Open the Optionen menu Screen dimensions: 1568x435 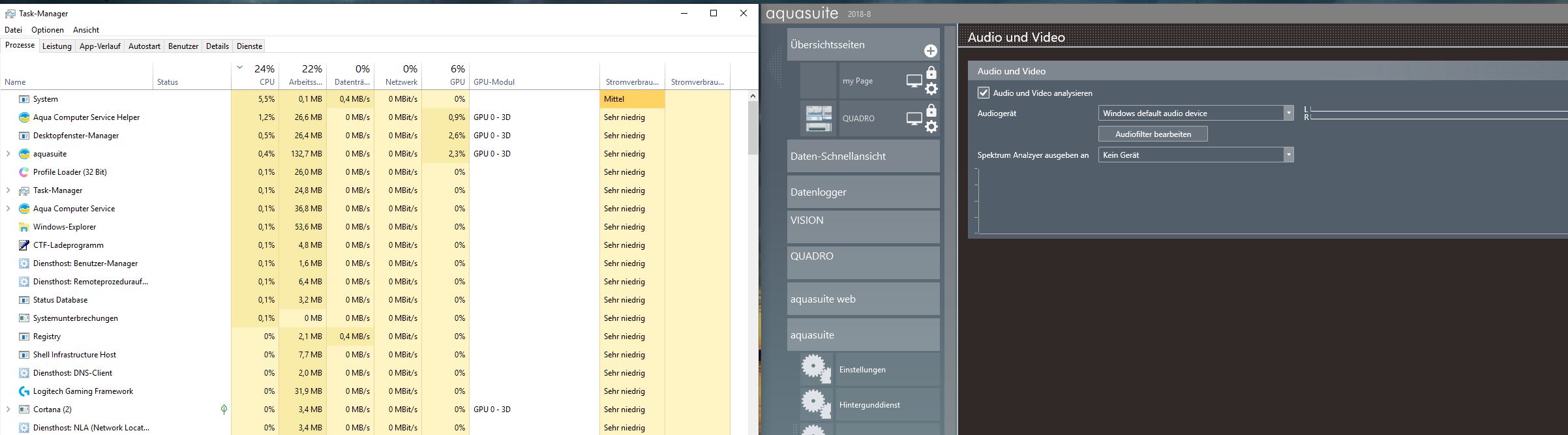tap(48, 30)
